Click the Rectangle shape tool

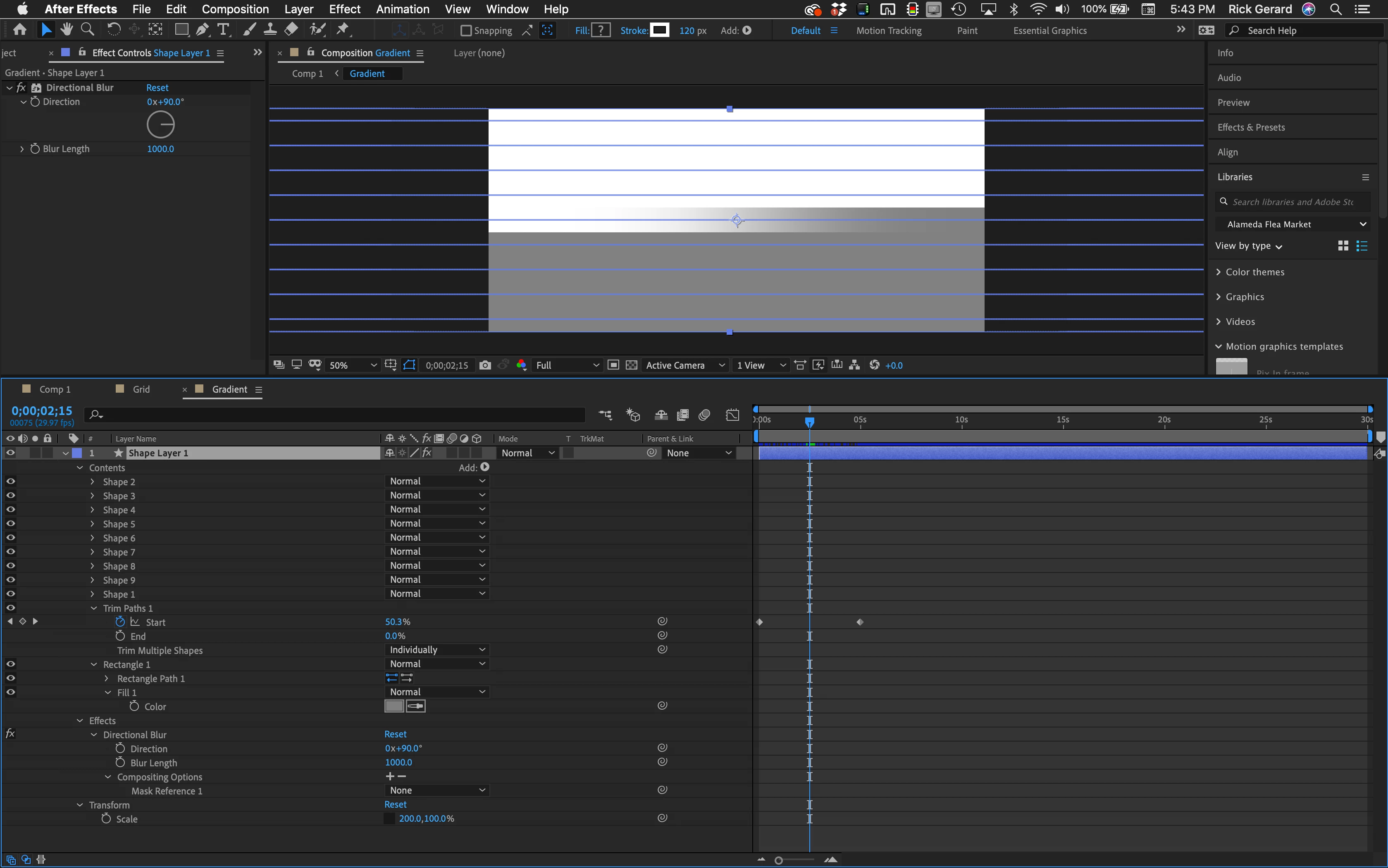[x=181, y=30]
